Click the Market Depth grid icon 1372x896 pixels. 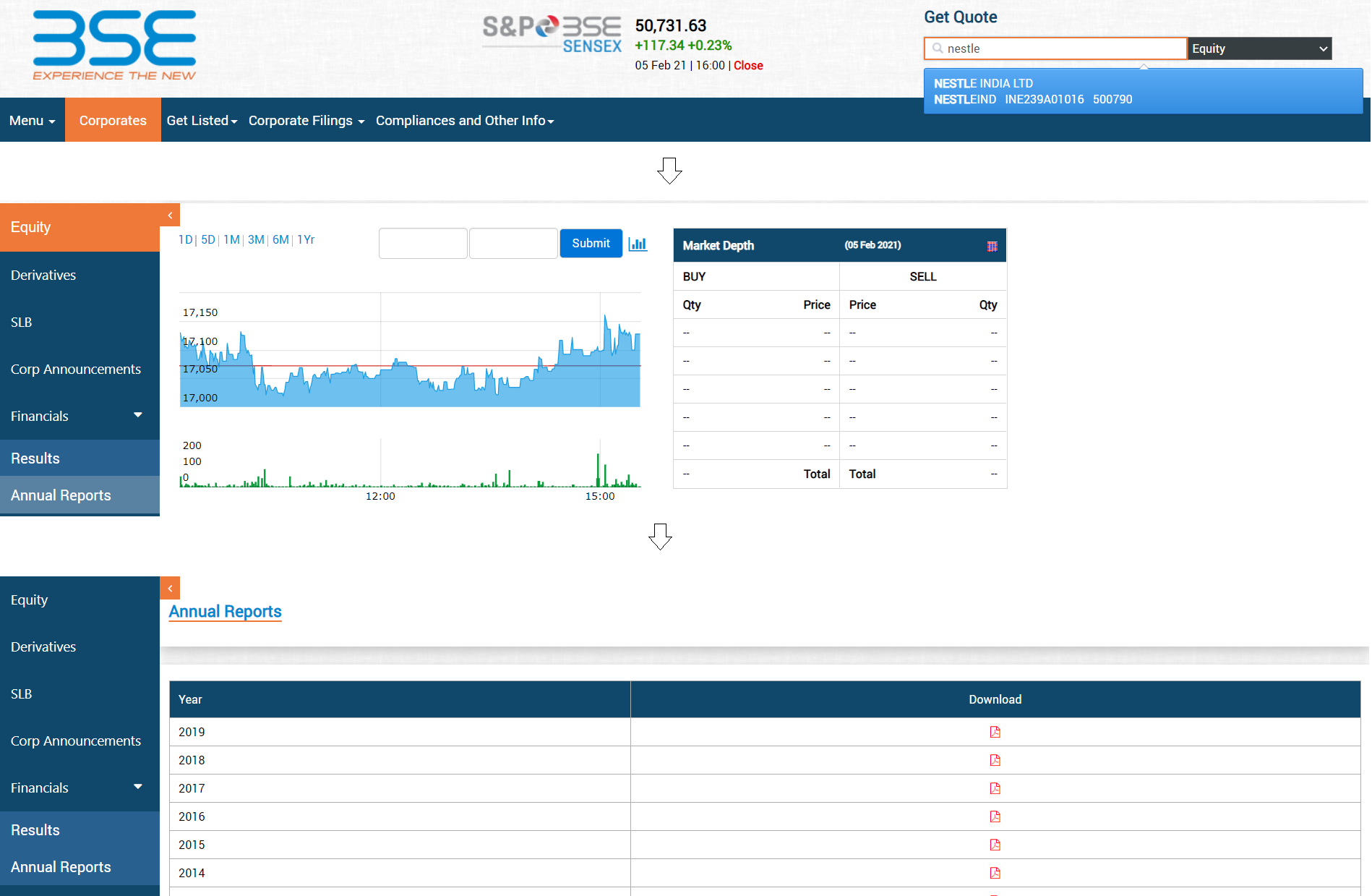tap(992, 246)
